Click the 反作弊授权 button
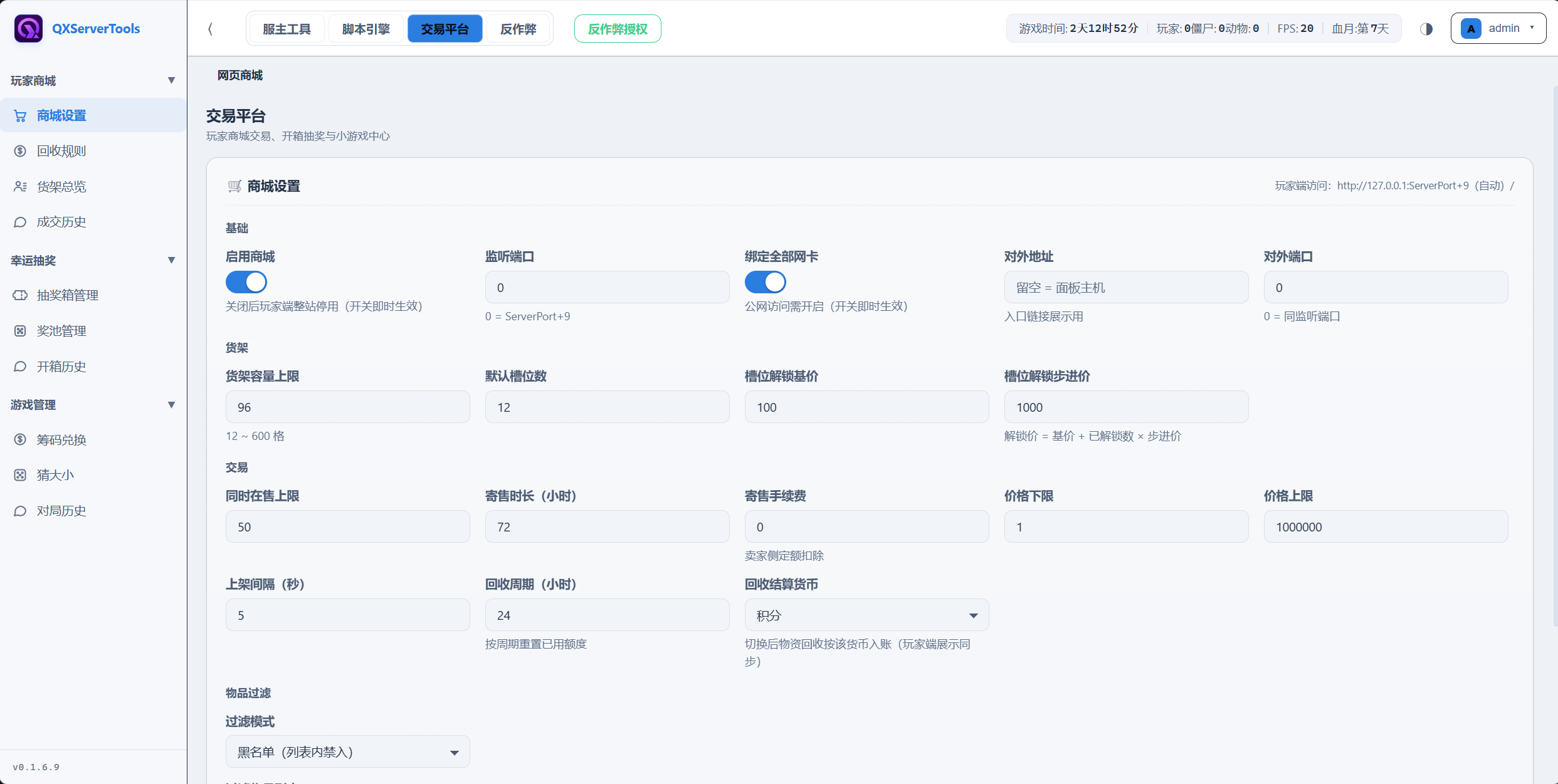1558x784 pixels. pos(618,29)
